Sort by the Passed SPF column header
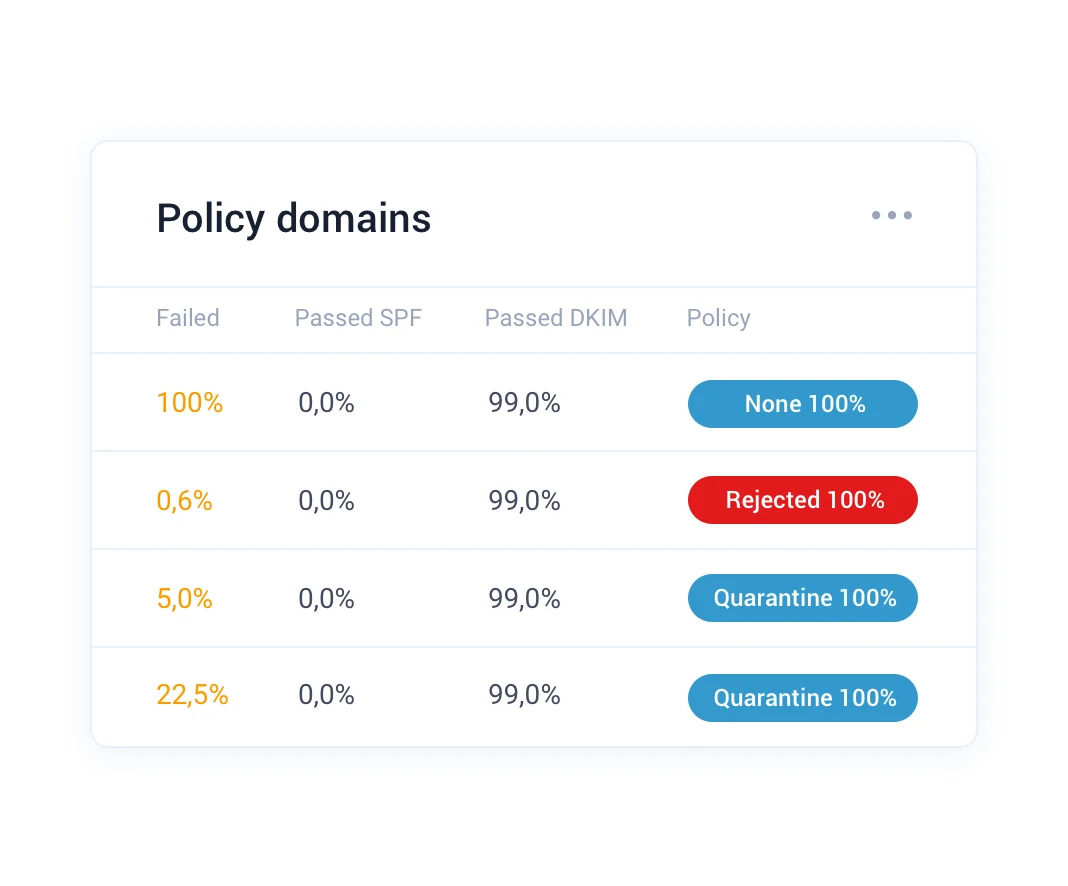The image size is (1068, 886). pyautogui.click(x=358, y=318)
